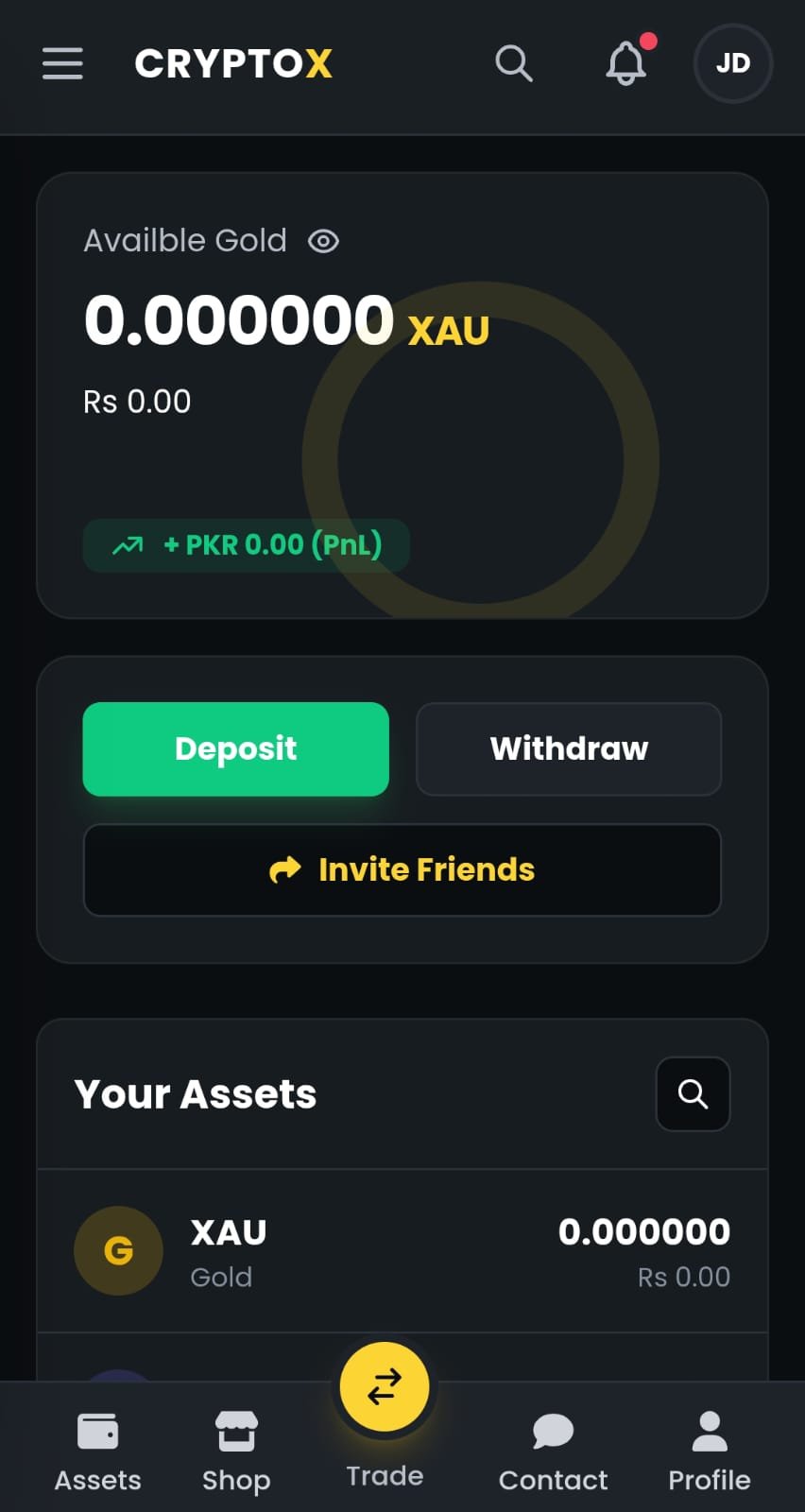Tap the gold G coin icon
Image resolution: width=805 pixels, height=1512 pixels.
(118, 1251)
